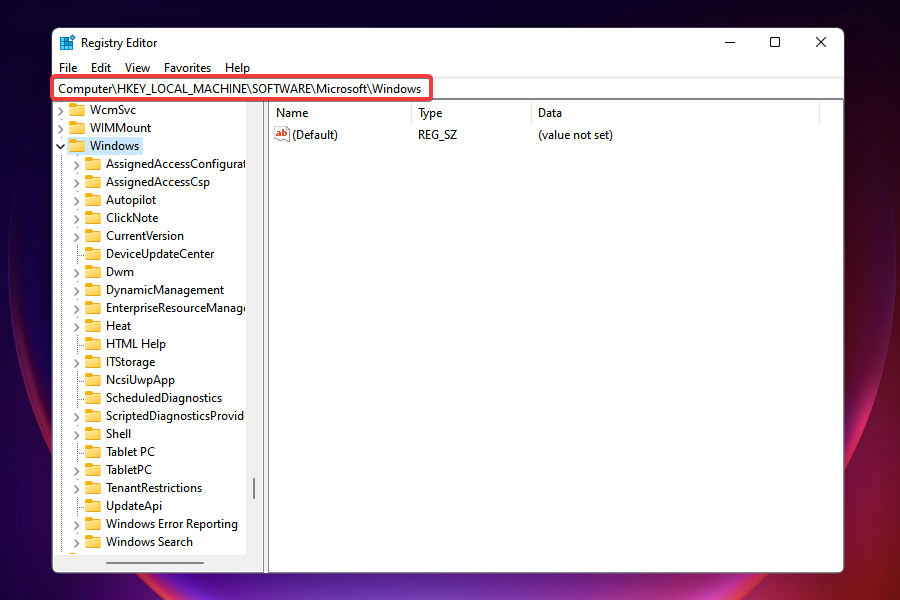Expand the ITStorage key

[x=76, y=362]
